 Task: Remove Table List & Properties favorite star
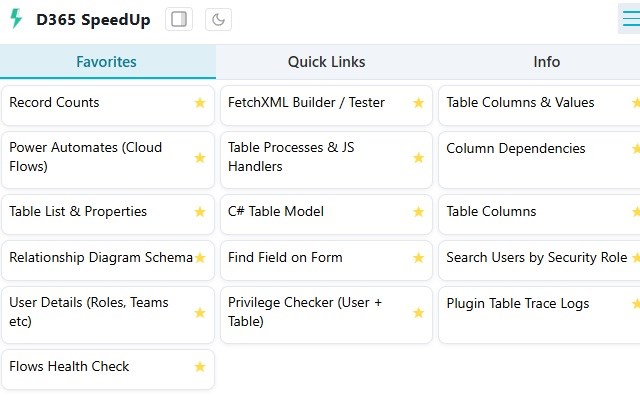[x=200, y=212]
